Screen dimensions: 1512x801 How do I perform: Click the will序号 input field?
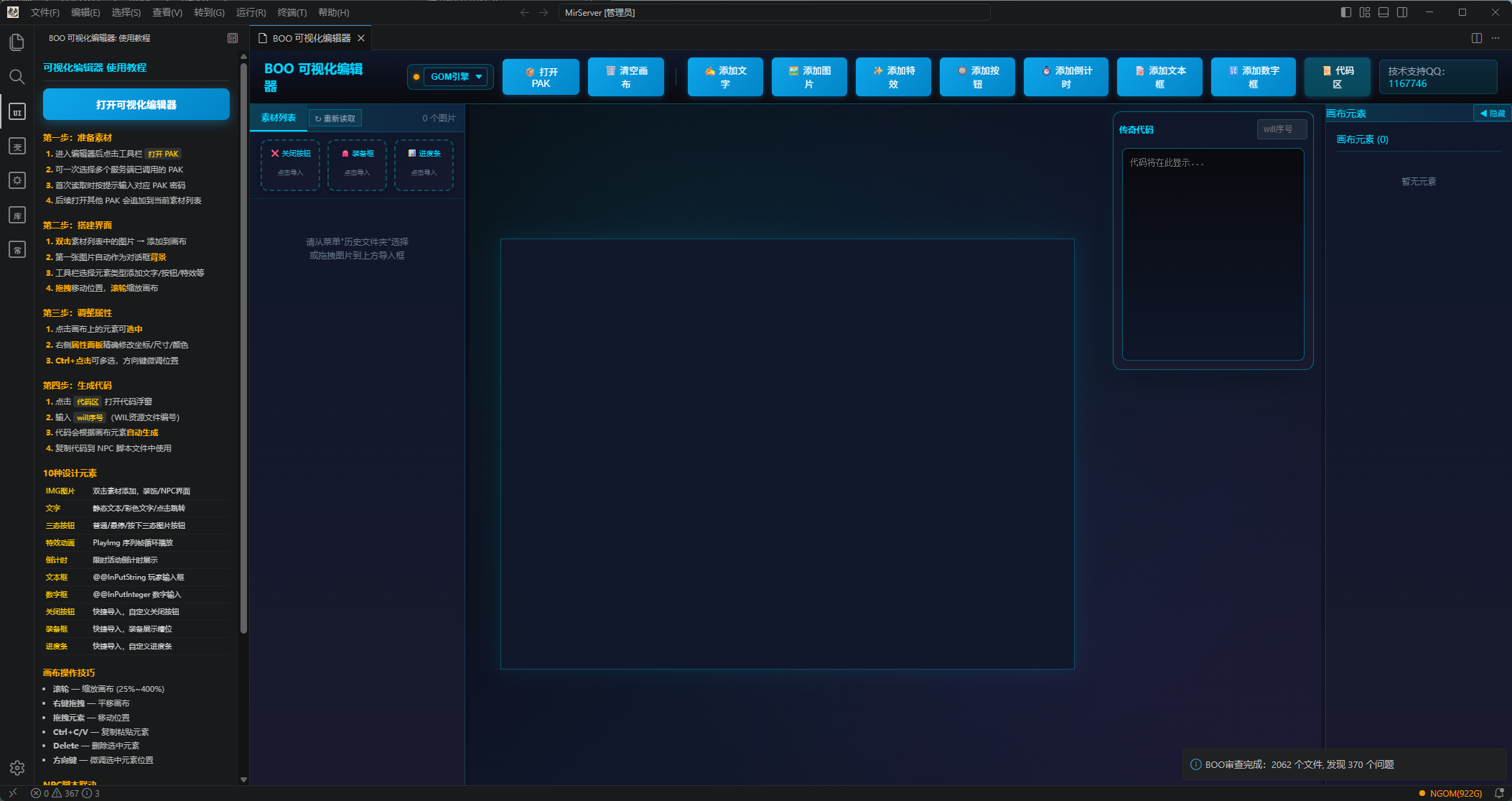(x=1282, y=129)
